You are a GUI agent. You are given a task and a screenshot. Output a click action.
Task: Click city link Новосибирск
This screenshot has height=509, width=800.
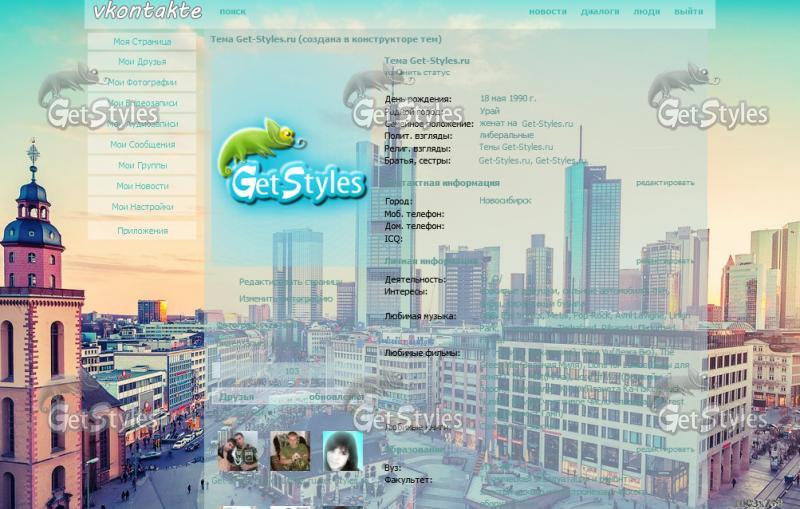click(505, 201)
